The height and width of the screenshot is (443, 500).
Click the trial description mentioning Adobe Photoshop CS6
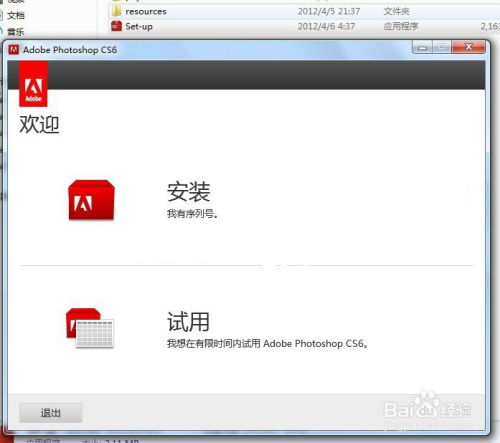[267, 343]
